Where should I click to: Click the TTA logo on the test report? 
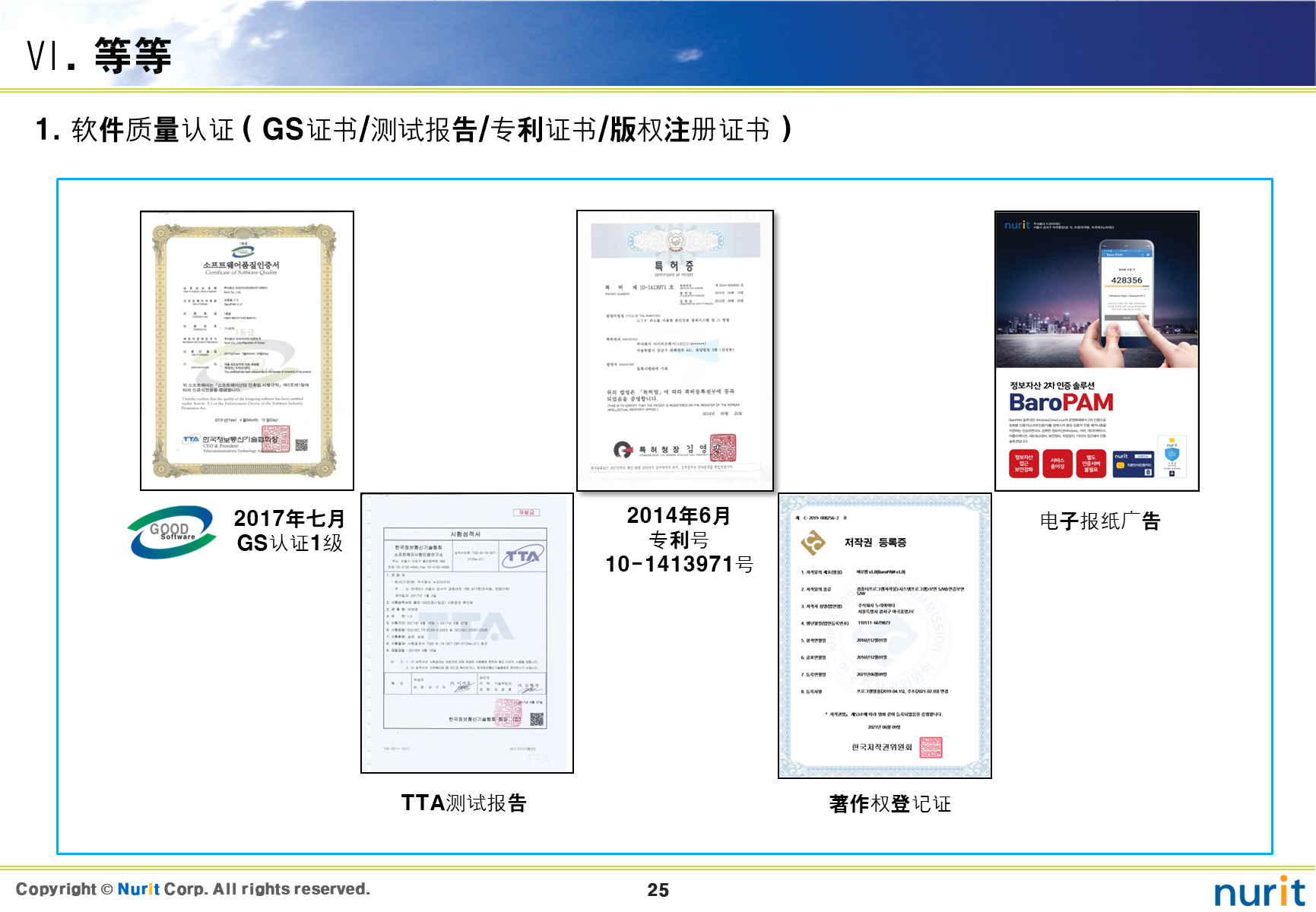(522, 556)
